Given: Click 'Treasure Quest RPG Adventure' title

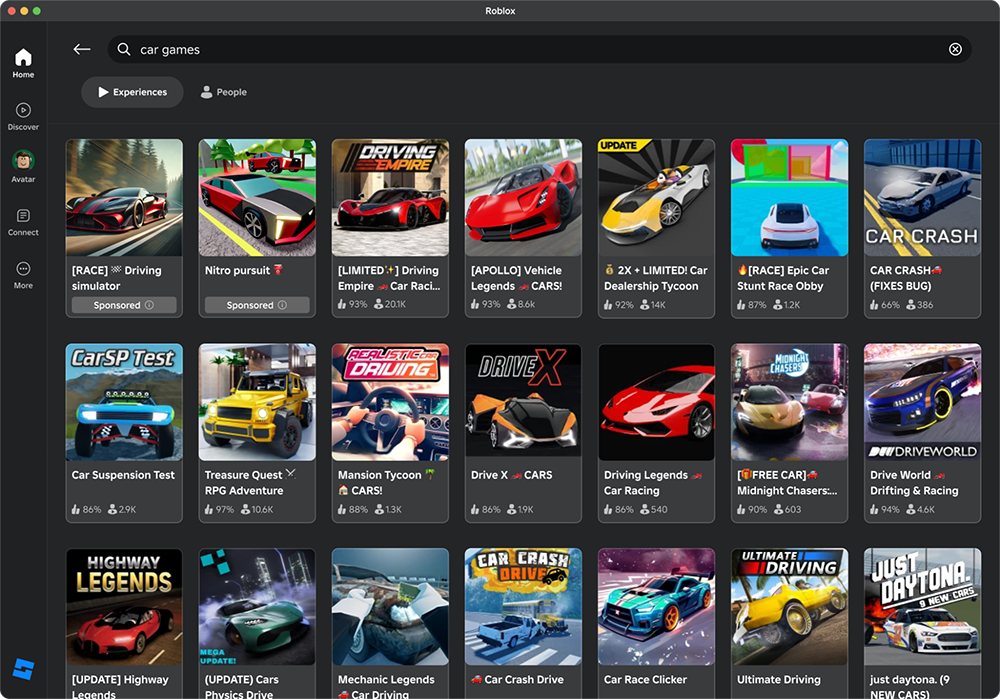Looking at the screenshot, I should 250,483.
